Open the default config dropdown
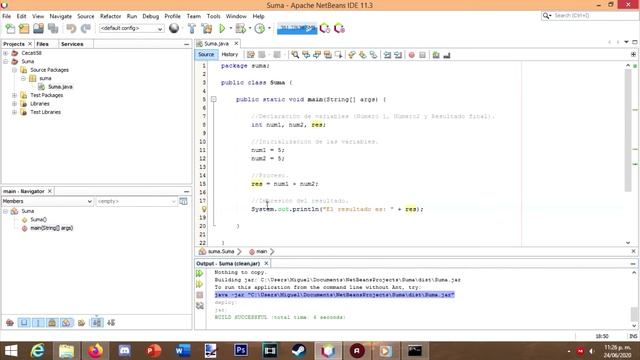 (x=131, y=29)
